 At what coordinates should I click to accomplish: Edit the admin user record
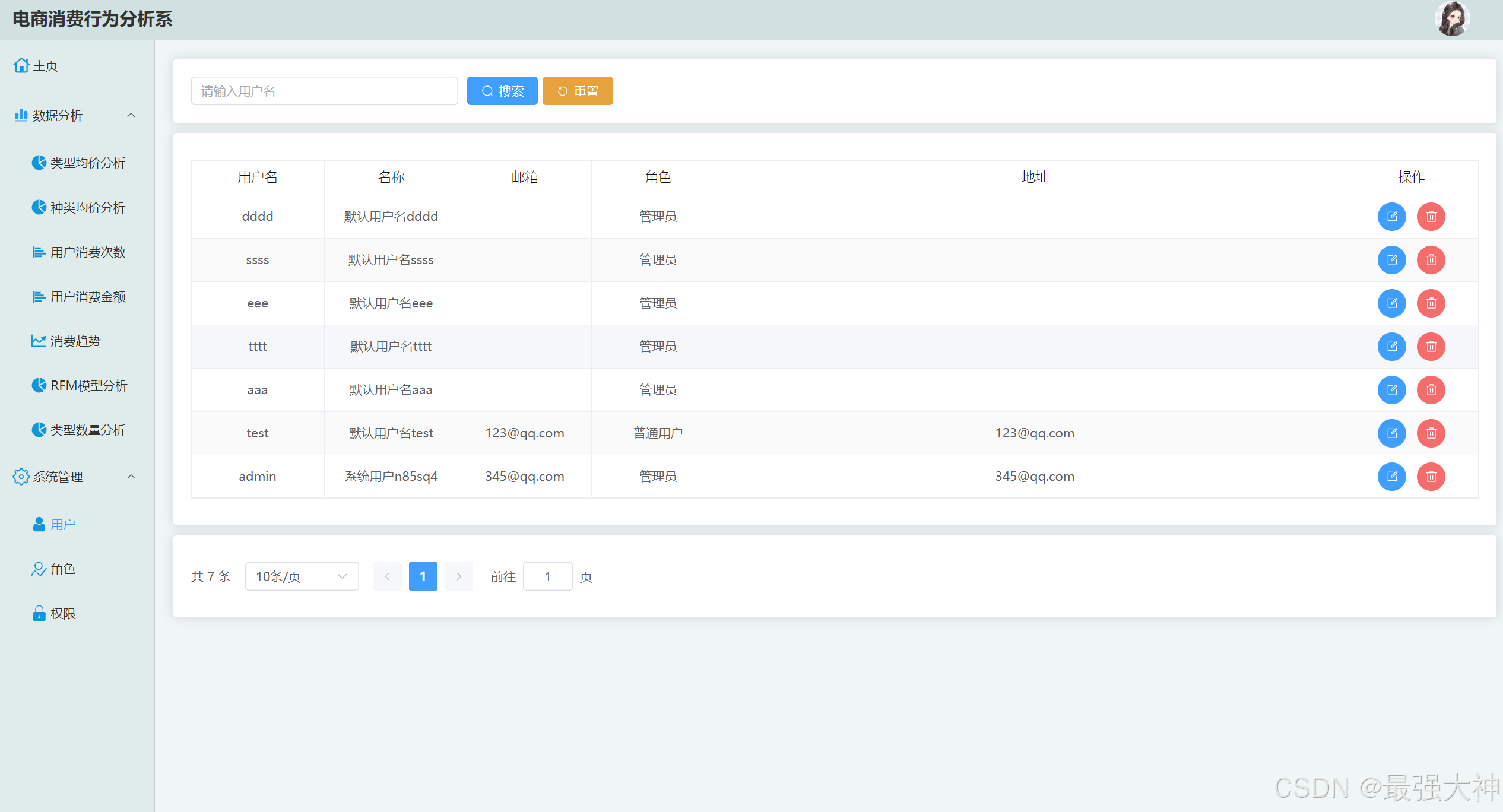pos(1391,477)
